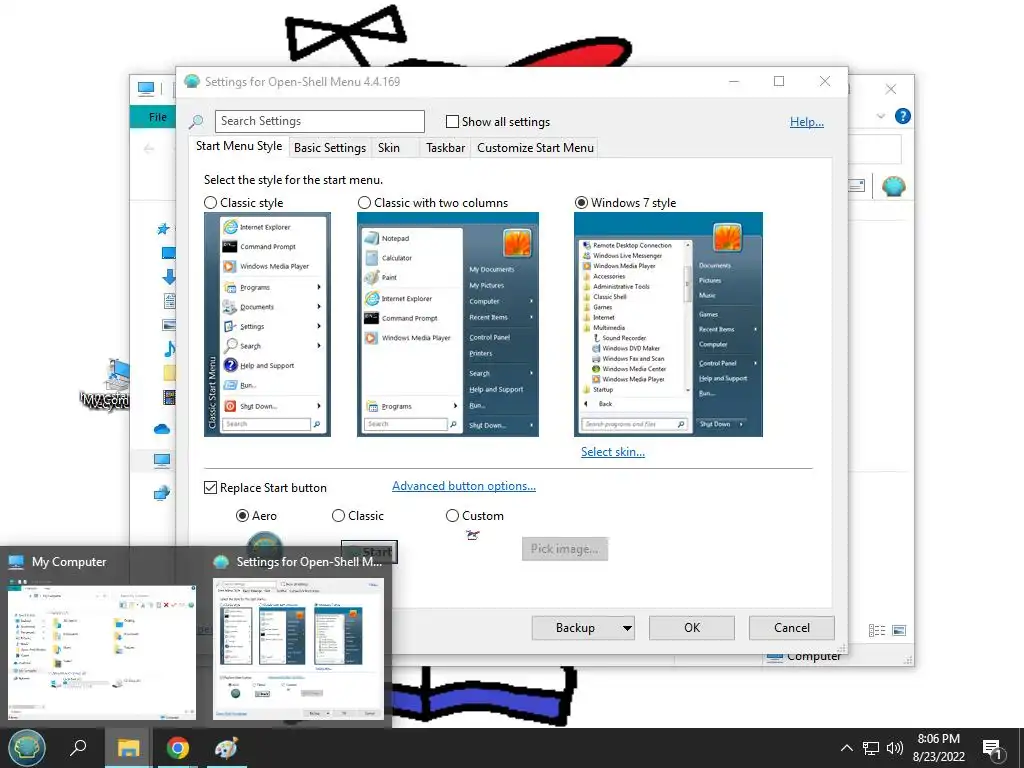Show hidden tray icons chevron
1024x768 pixels.
point(846,748)
